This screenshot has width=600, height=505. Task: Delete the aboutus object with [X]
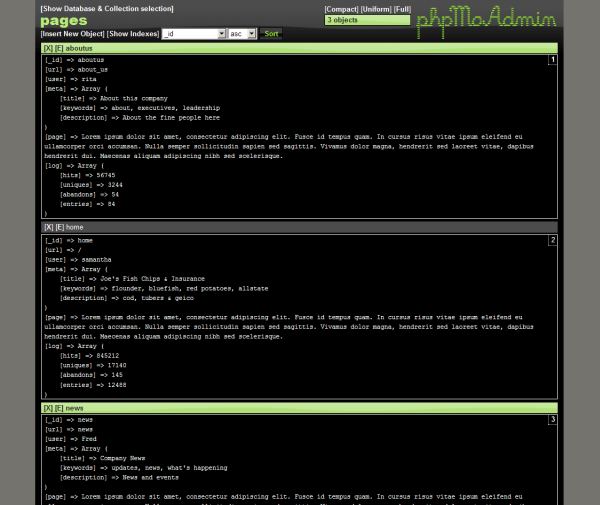[x=48, y=48]
